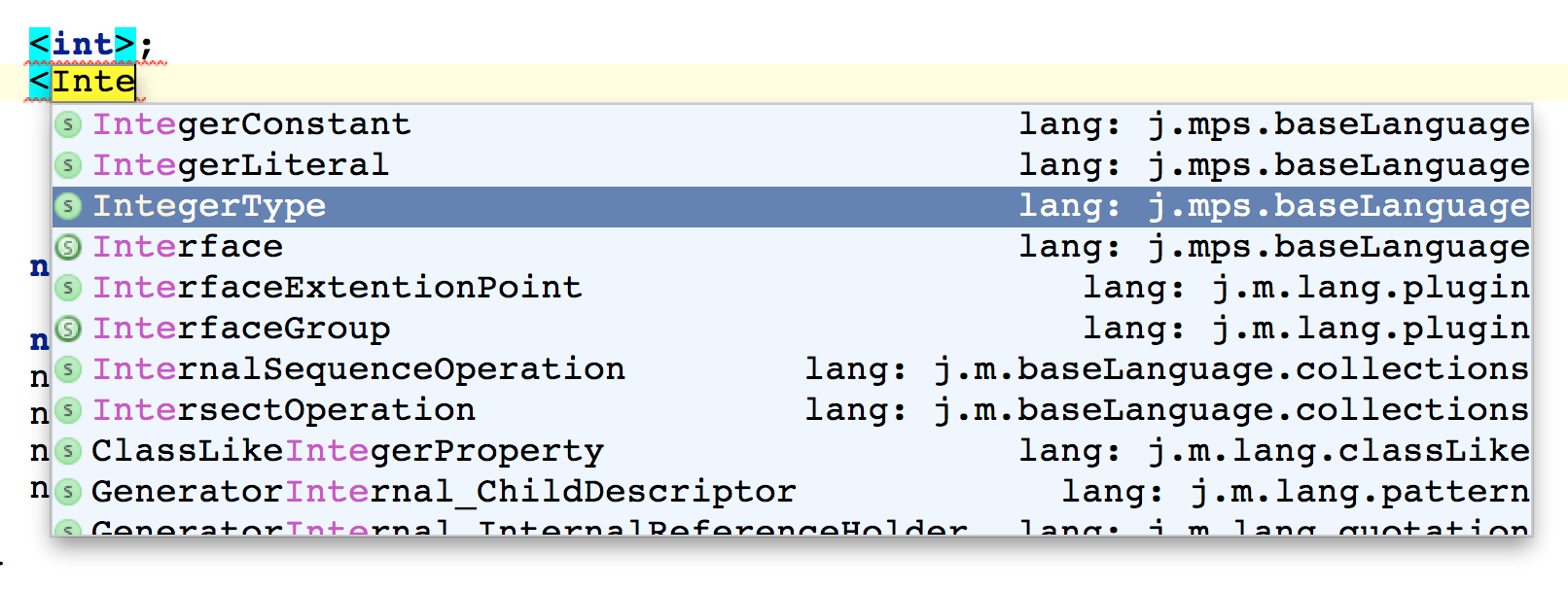Click the icon beside GeneratorInternal_ChildDescriptor

click(67, 492)
